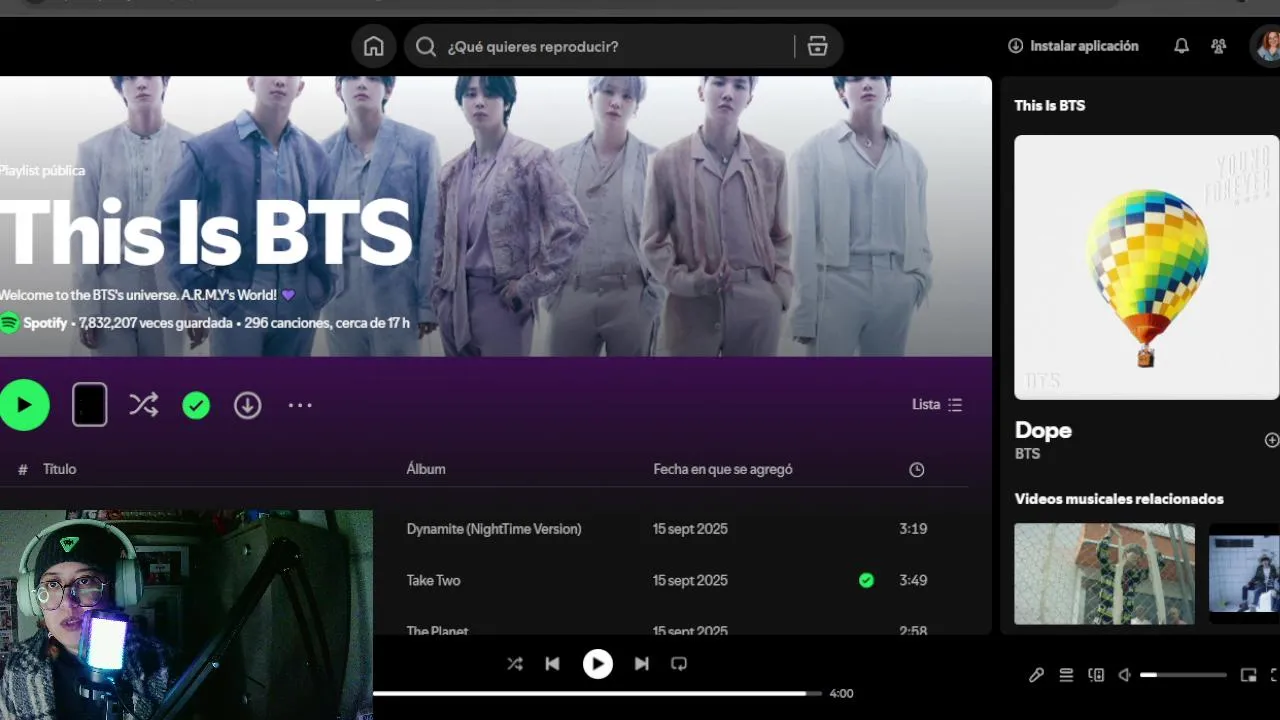Open miniplayer picture-in-picture icon
This screenshot has height=720, width=1280.
tap(1248, 675)
